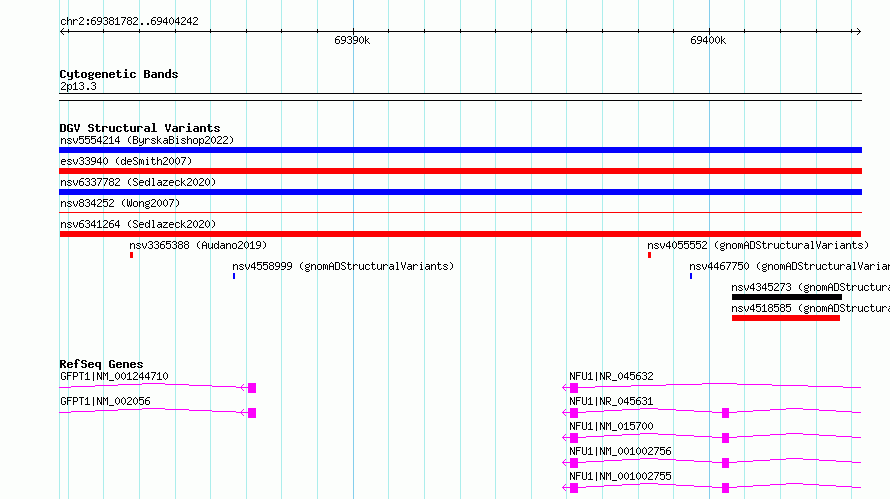Click the NFU1|NR_045631 internal exon box

point(725,413)
